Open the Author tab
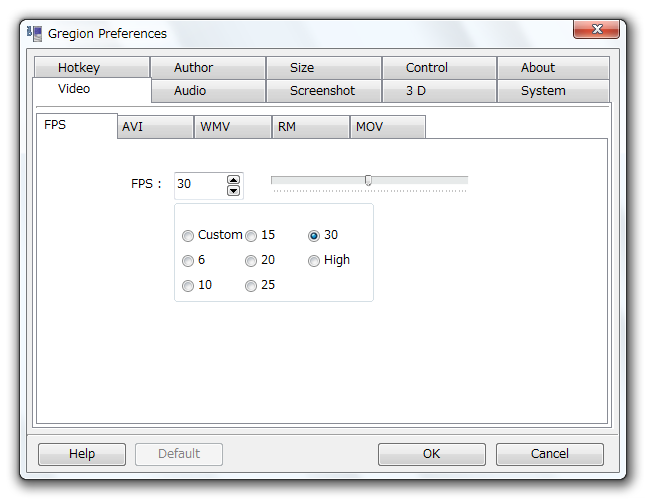The image size is (650, 502). point(208,68)
